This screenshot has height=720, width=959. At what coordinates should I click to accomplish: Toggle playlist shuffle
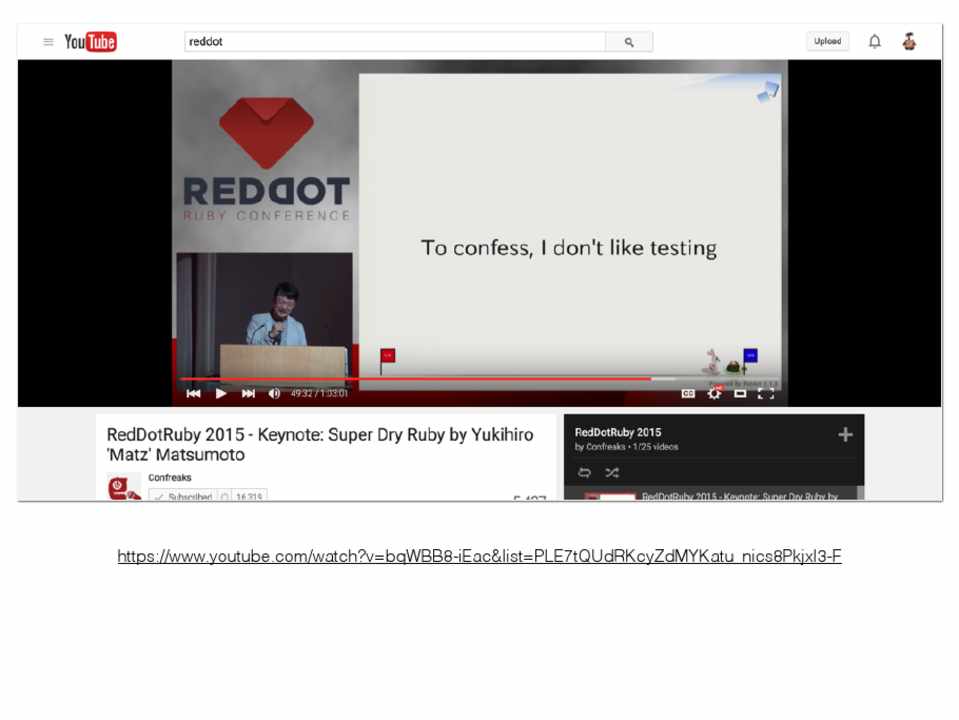pyautogui.click(x=612, y=473)
